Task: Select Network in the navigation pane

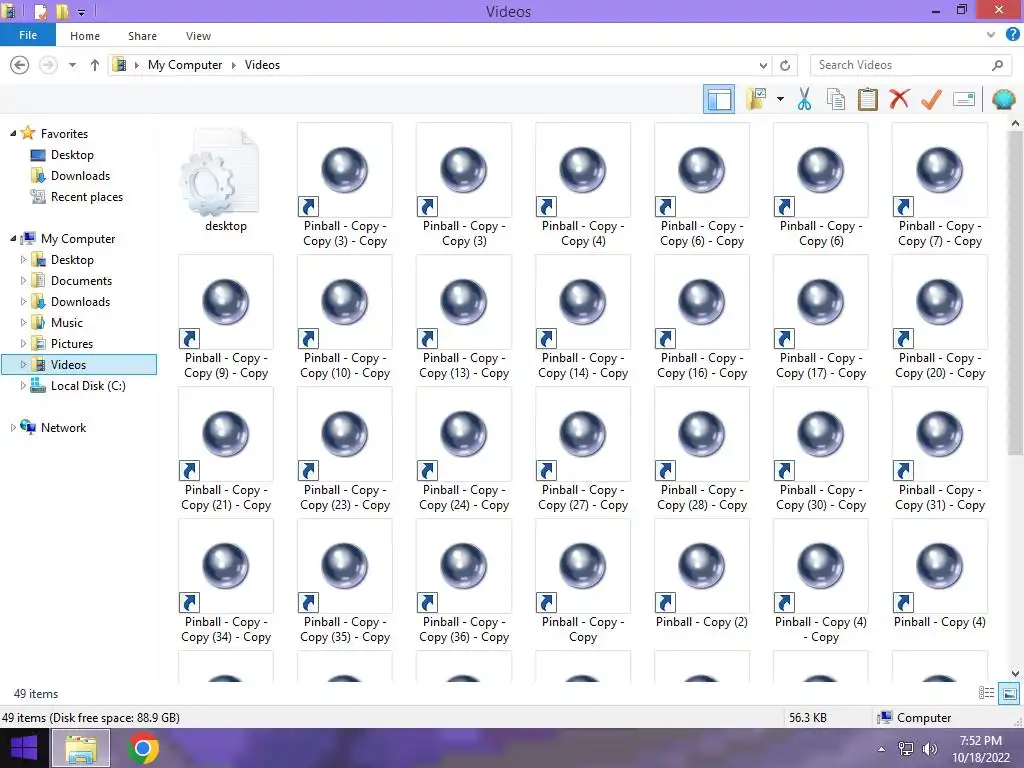Action: (63, 428)
